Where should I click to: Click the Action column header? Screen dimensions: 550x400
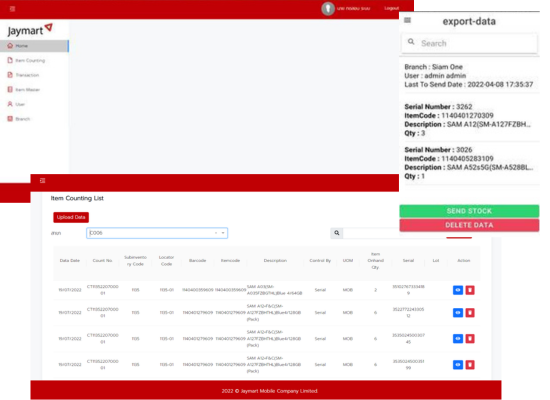(464, 261)
